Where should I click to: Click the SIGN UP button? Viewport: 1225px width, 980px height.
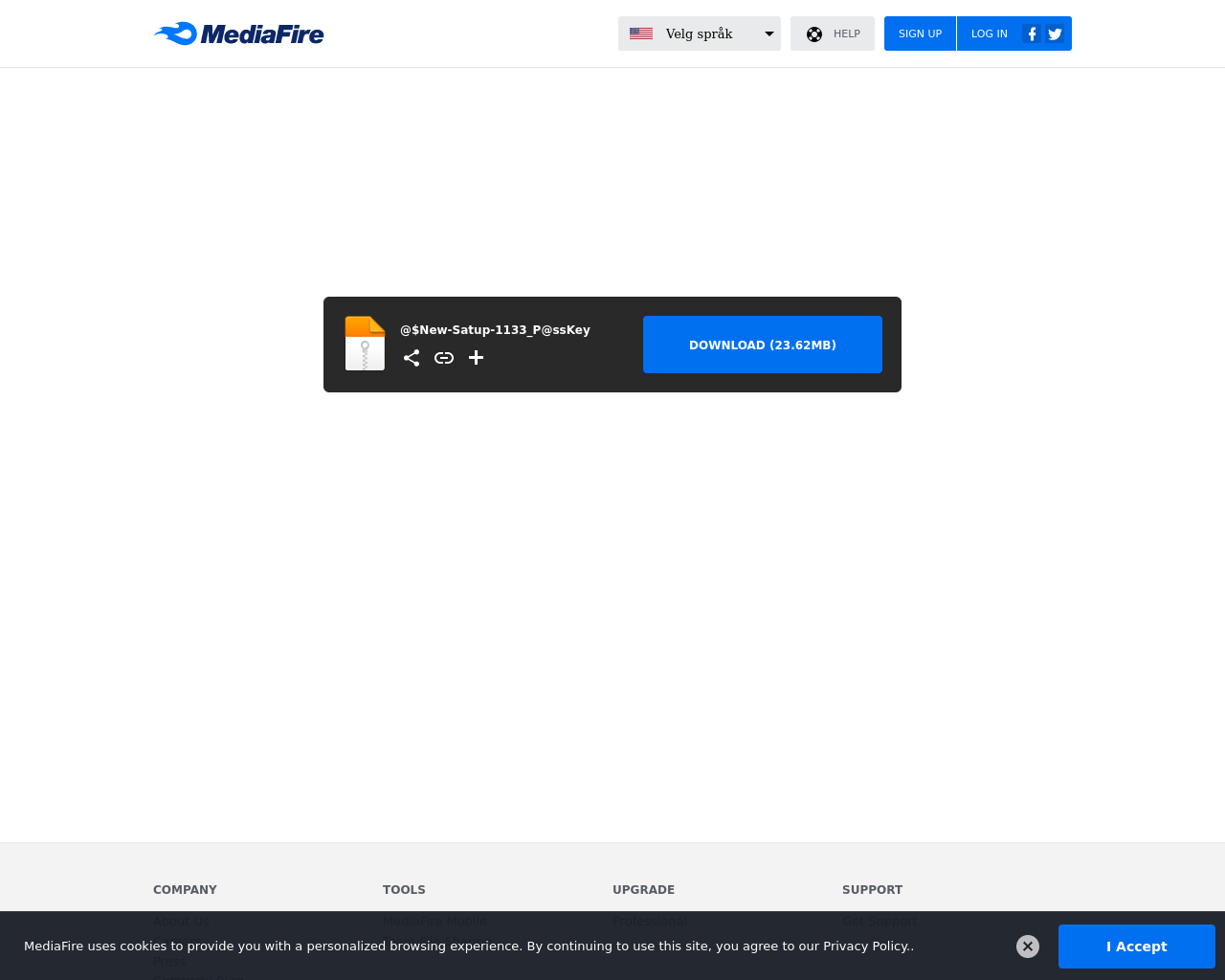[920, 33]
